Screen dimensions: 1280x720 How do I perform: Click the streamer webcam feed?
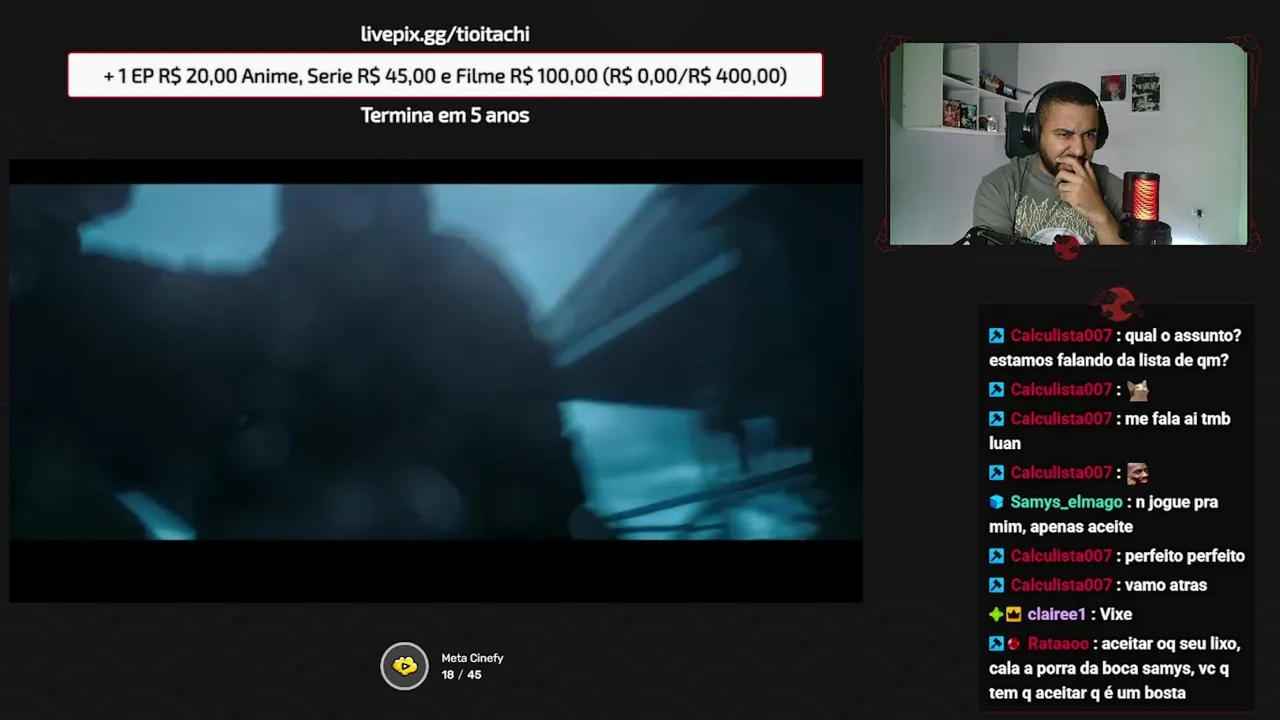pyautogui.click(x=1068, y=144)
